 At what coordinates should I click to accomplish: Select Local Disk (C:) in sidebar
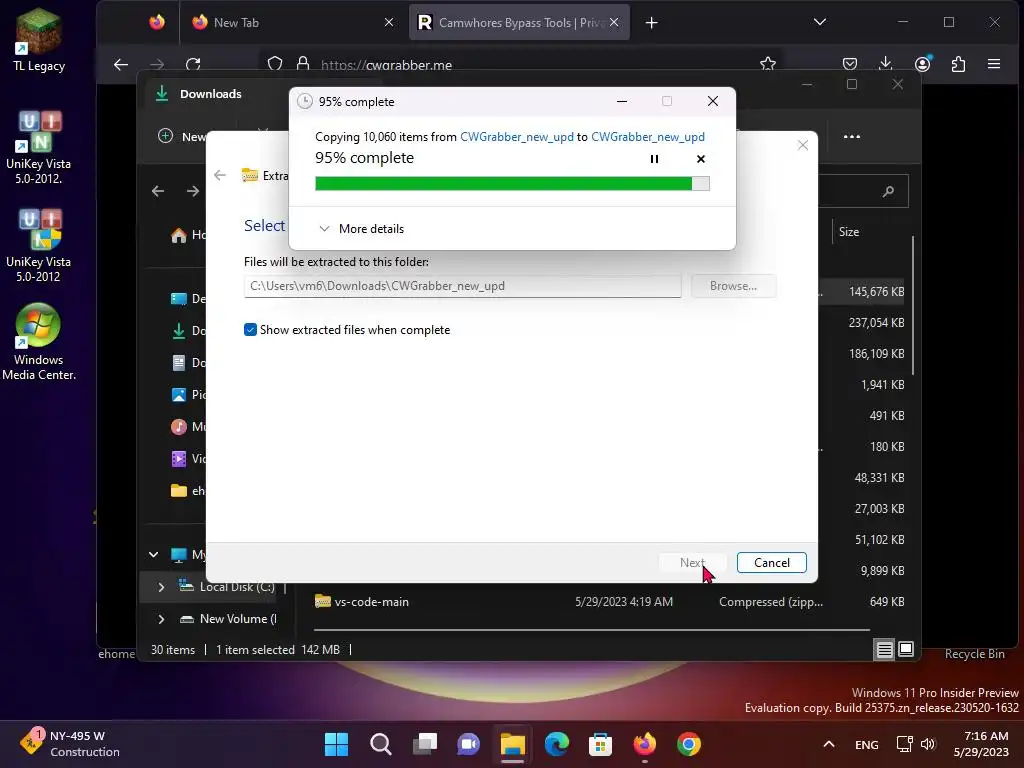pyautogui.click(x=226, y=587)
